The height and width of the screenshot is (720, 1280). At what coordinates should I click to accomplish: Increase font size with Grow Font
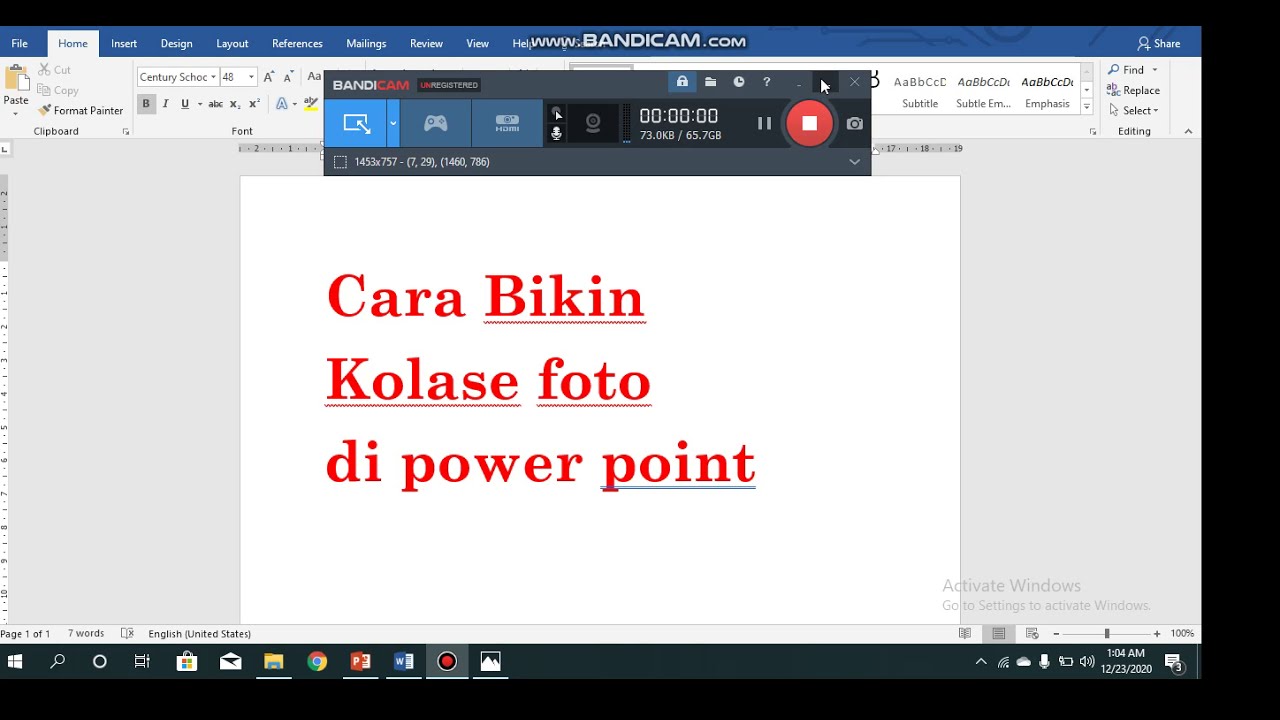(269, 77)
